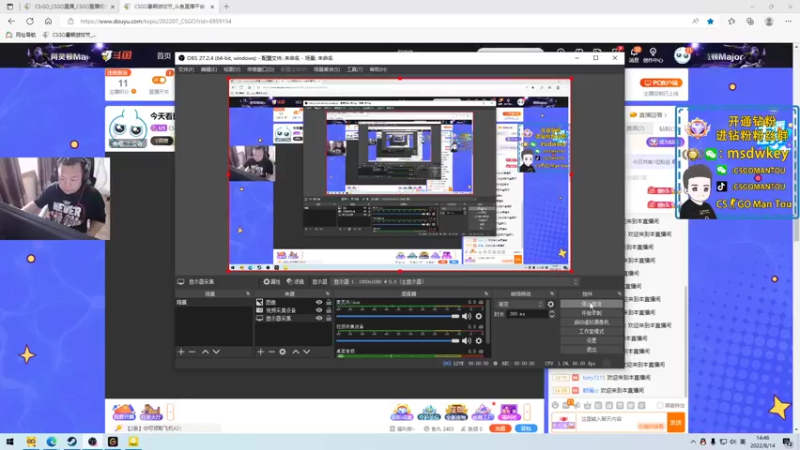This screenshot has height=450, width=800.
Task: Lock the video capture device source
Action: (x=329, y=310)
